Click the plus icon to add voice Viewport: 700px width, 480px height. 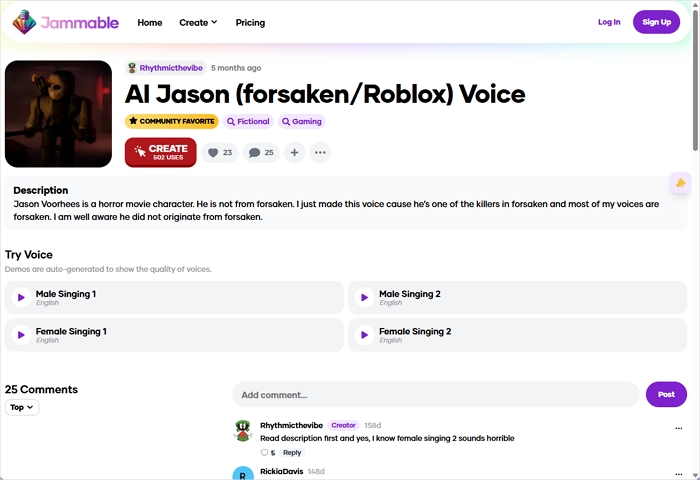(295, 153)
